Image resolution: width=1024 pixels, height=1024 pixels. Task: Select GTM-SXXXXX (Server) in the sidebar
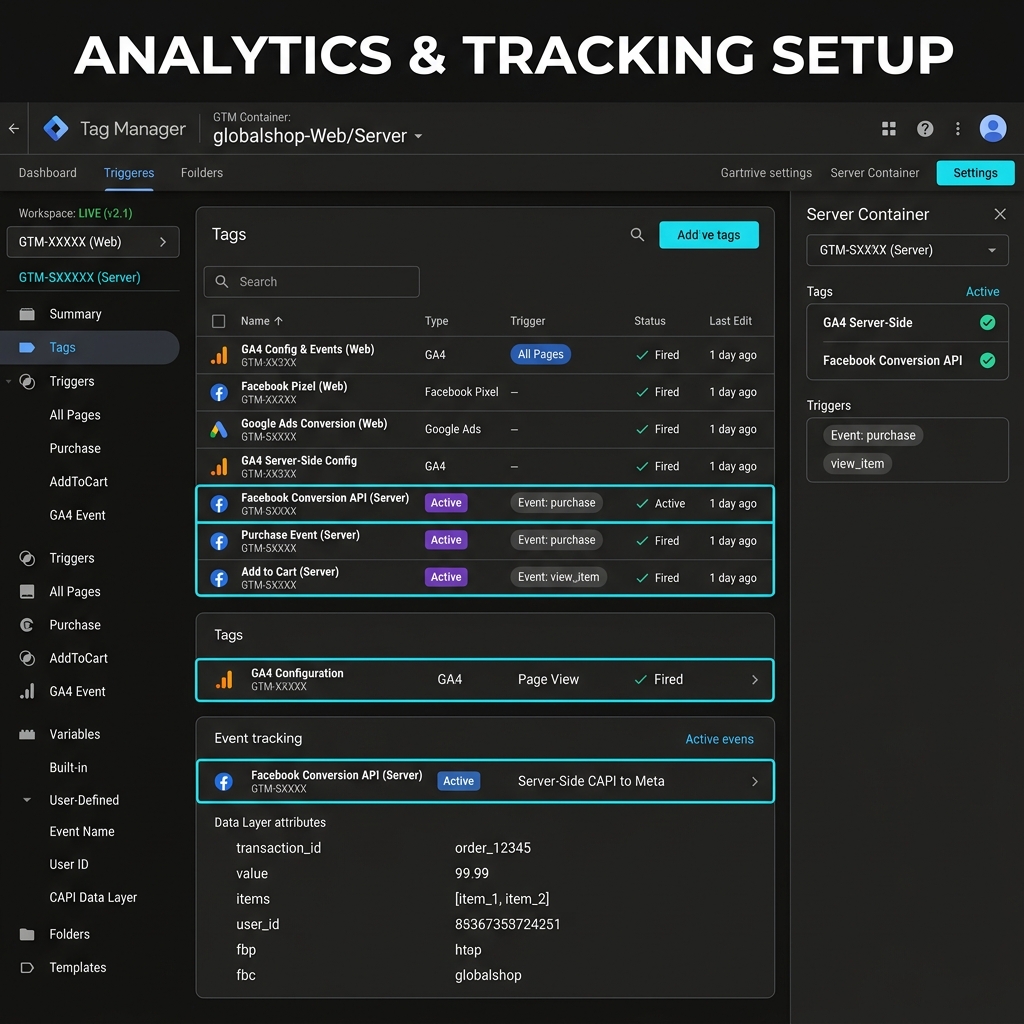click(x=80, y=278)
